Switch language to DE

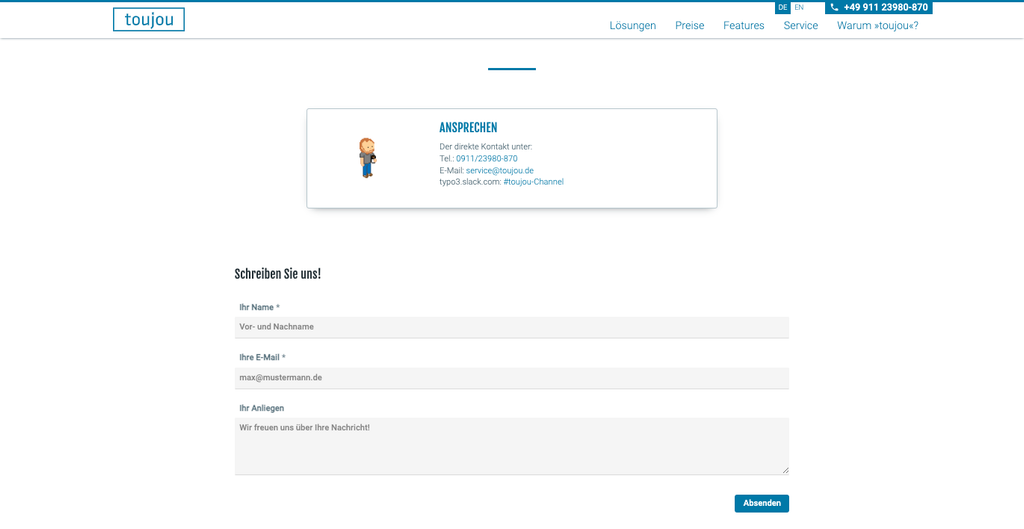(x=783, y=7)
